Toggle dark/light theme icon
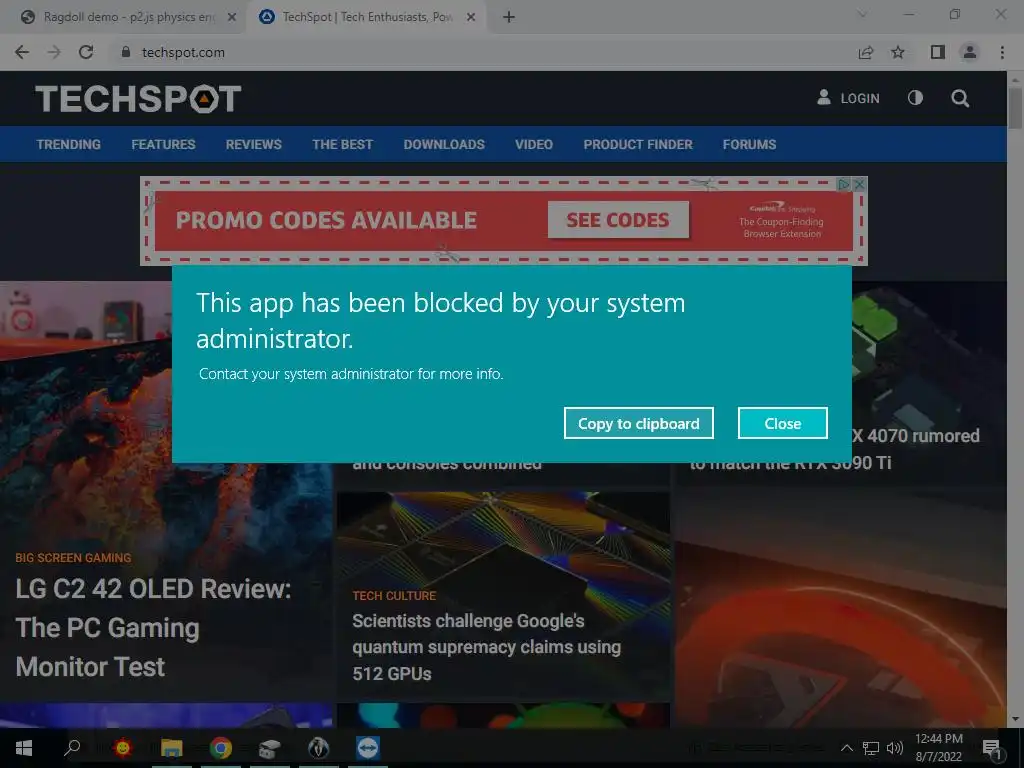 click(x=915, y=98)
